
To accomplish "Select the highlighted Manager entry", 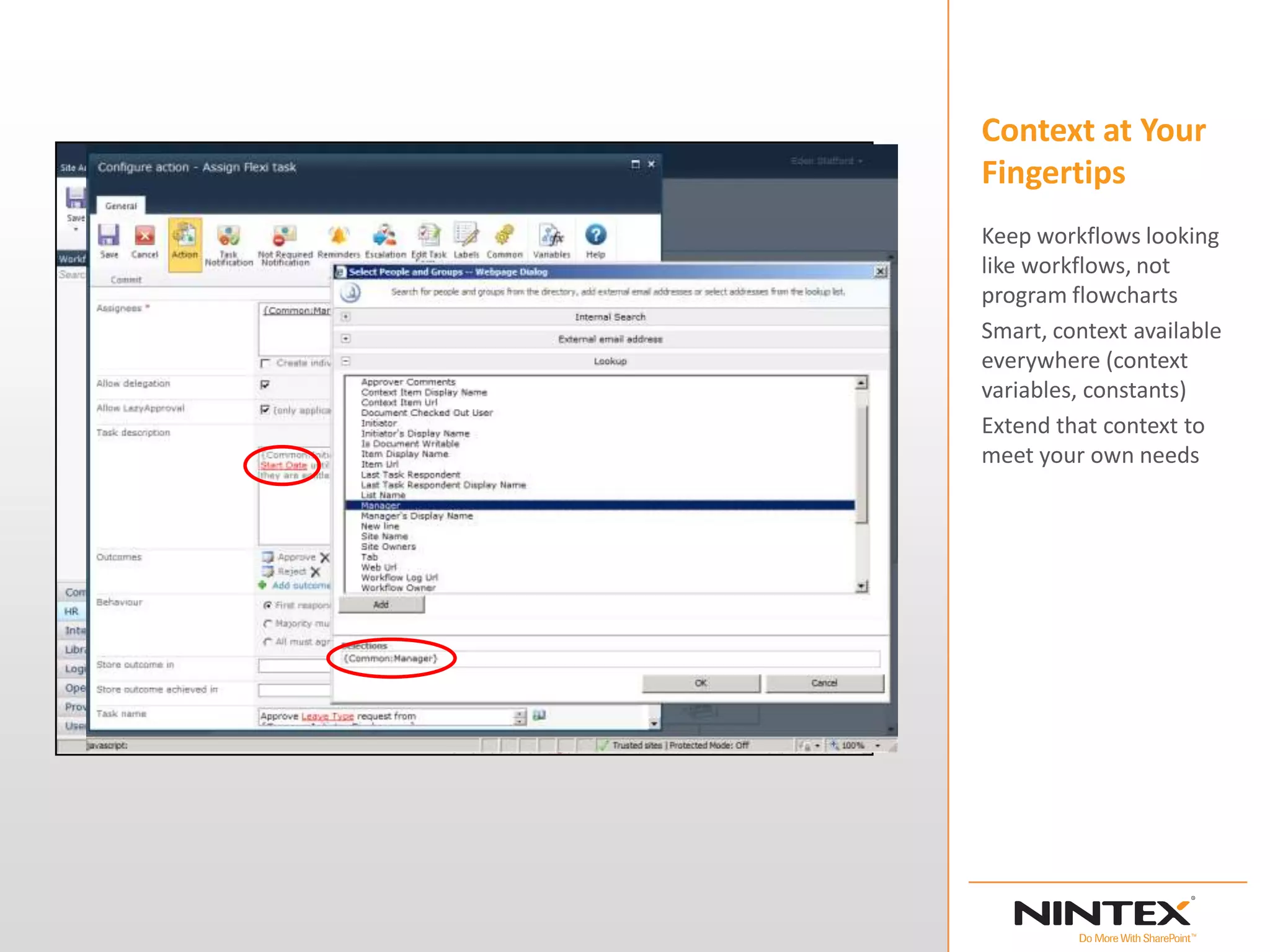I will (600, 506).
